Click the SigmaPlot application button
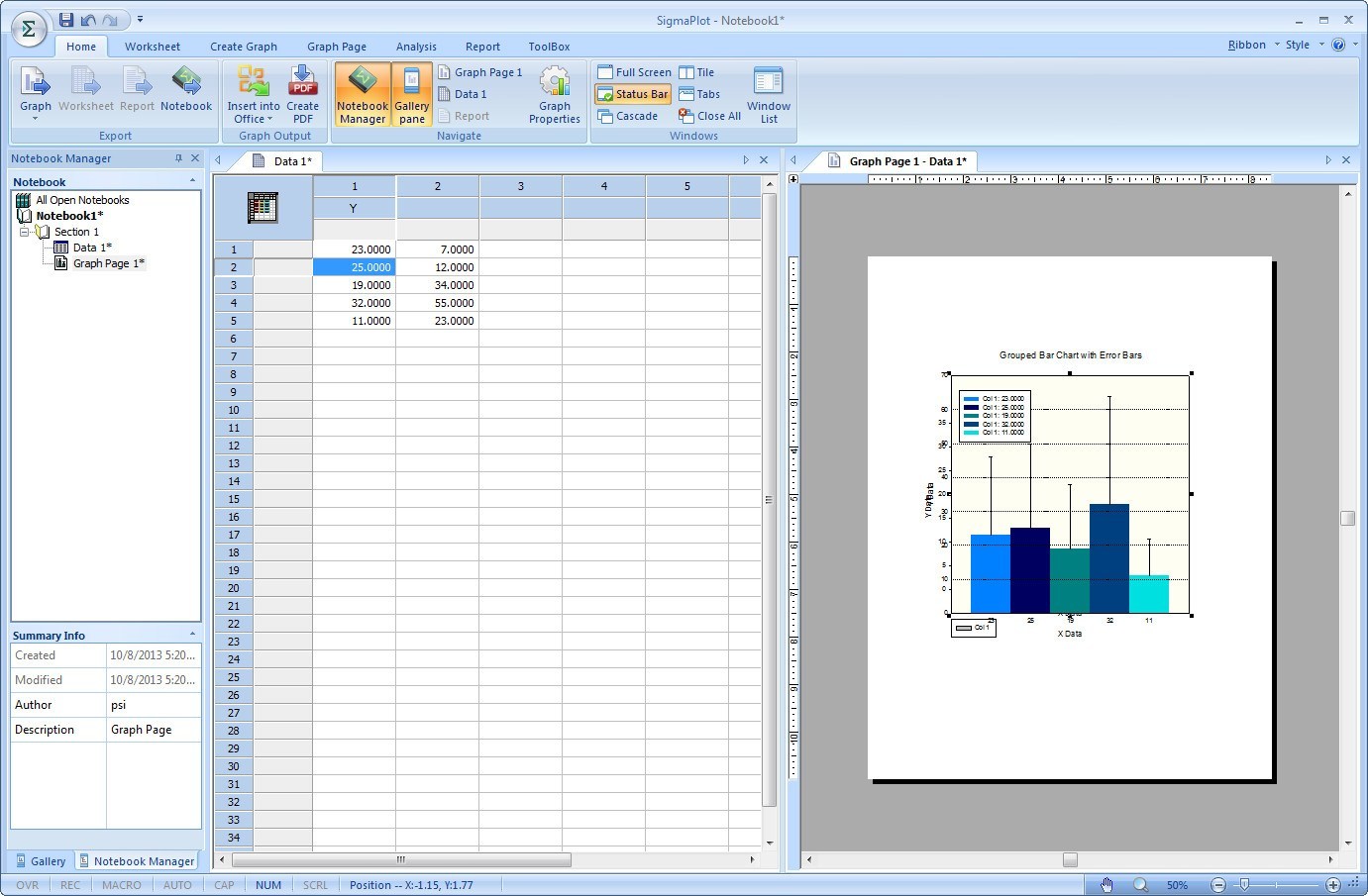The image size is (1368, 896). [28, 28]
